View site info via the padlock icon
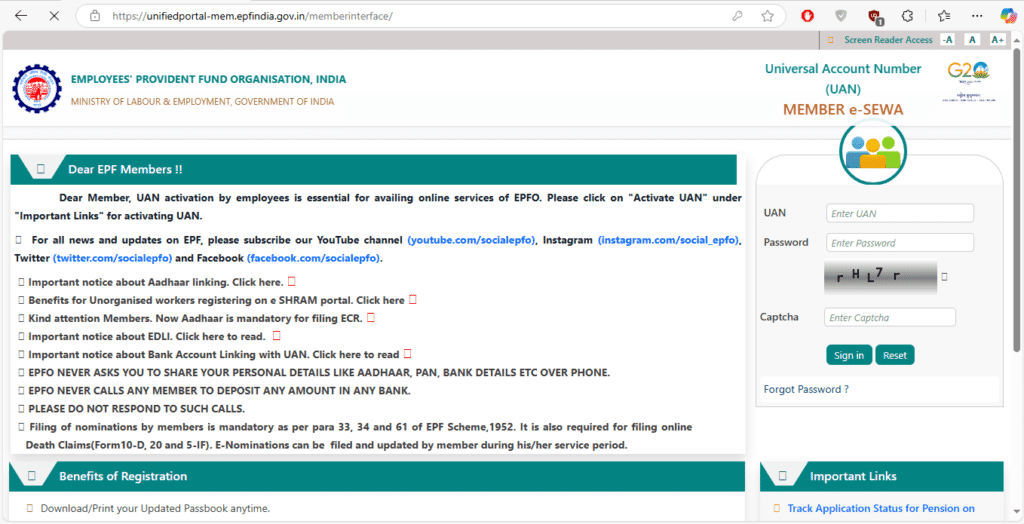 (x=95, y=16)
